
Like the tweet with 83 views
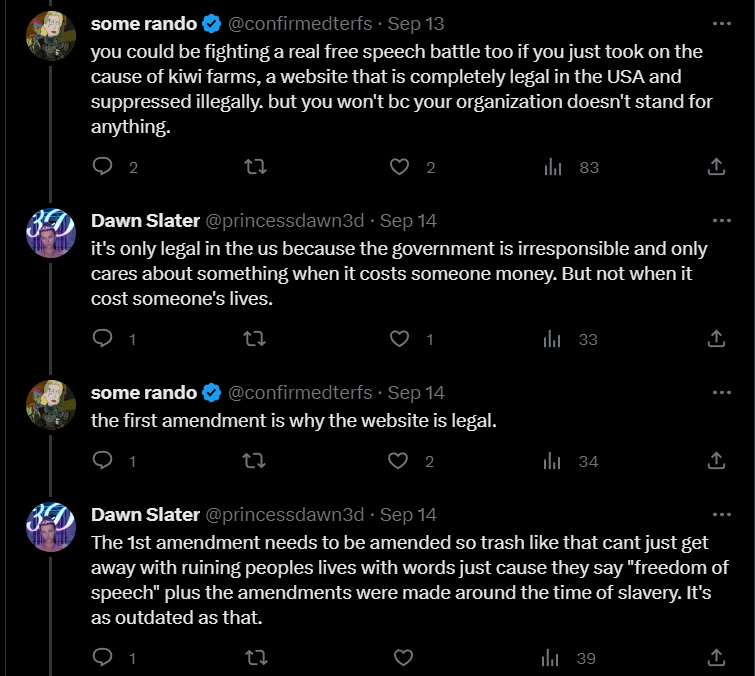point(399,167)
